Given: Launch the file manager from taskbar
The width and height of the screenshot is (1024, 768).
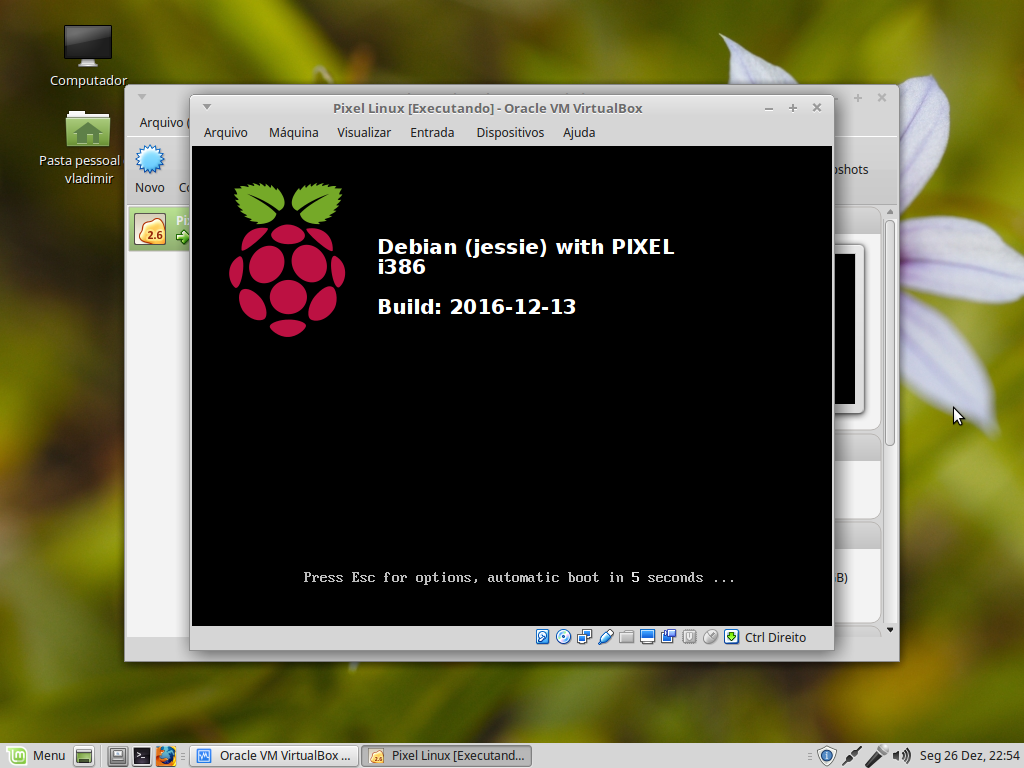Looking at the screenshot, I should click(x=118, y=756).
